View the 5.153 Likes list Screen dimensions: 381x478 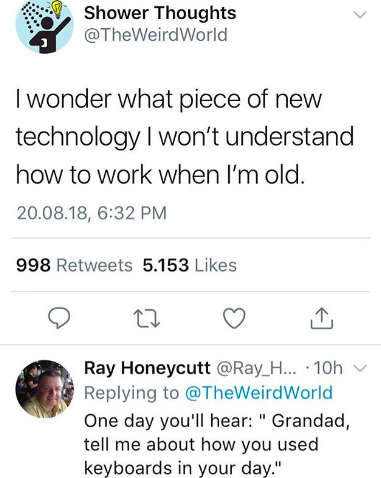tap(190, 265)
